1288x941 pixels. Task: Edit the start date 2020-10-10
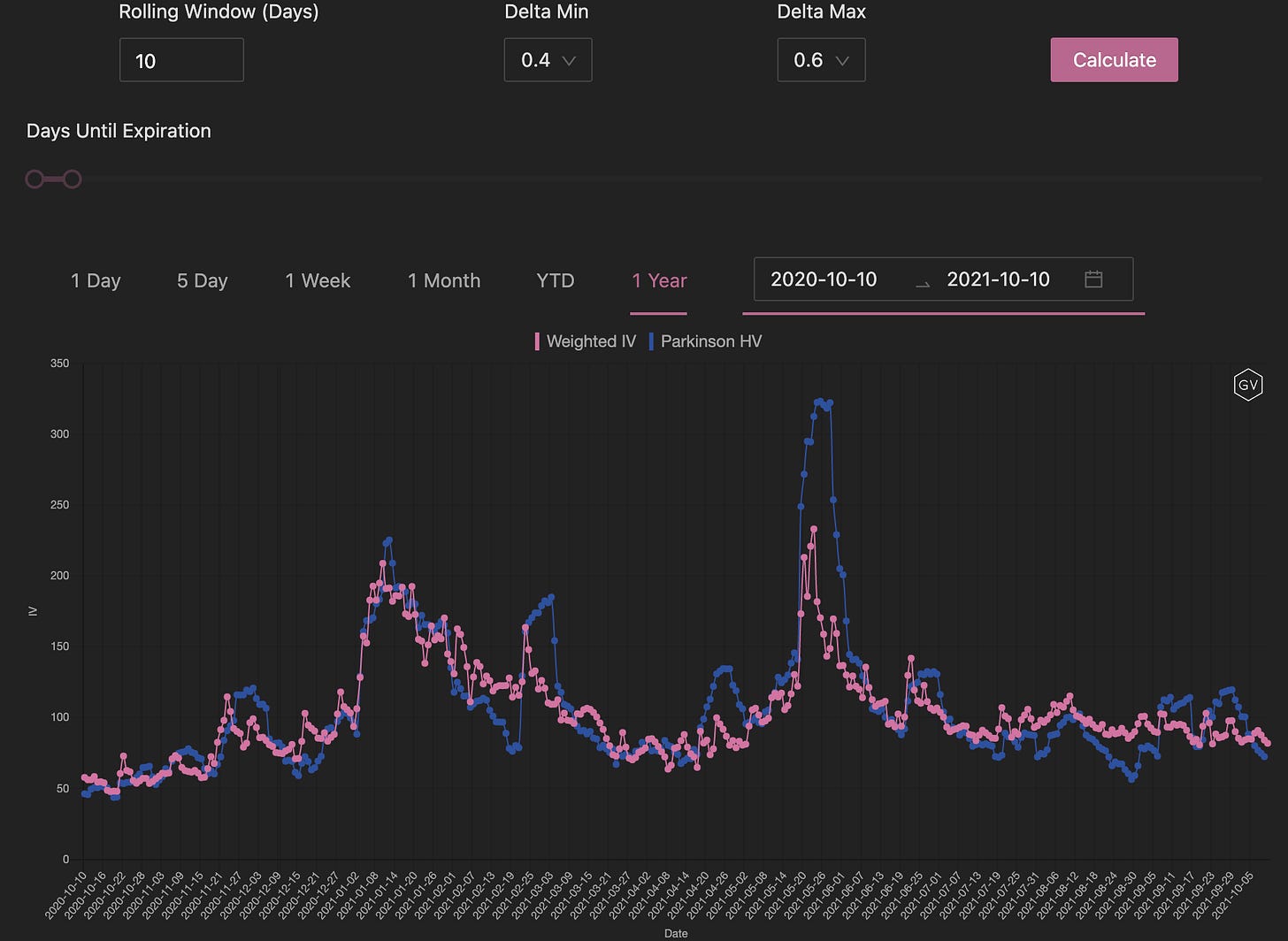824,279
